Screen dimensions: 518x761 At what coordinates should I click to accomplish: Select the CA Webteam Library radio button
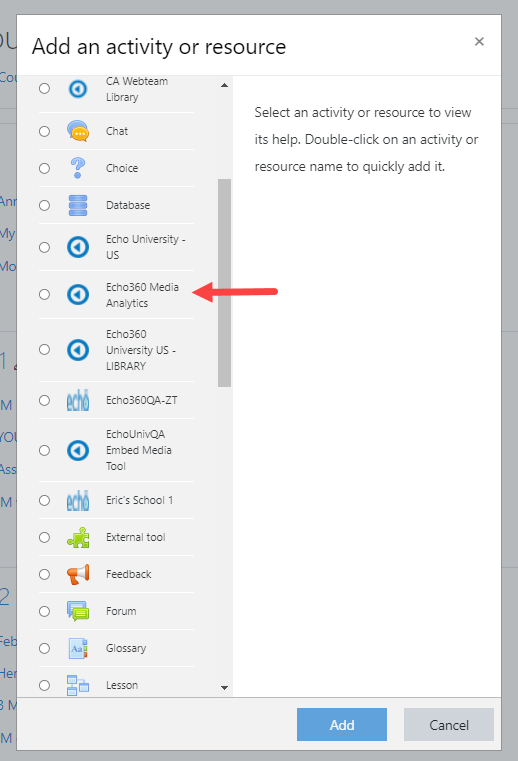(44, 88)
